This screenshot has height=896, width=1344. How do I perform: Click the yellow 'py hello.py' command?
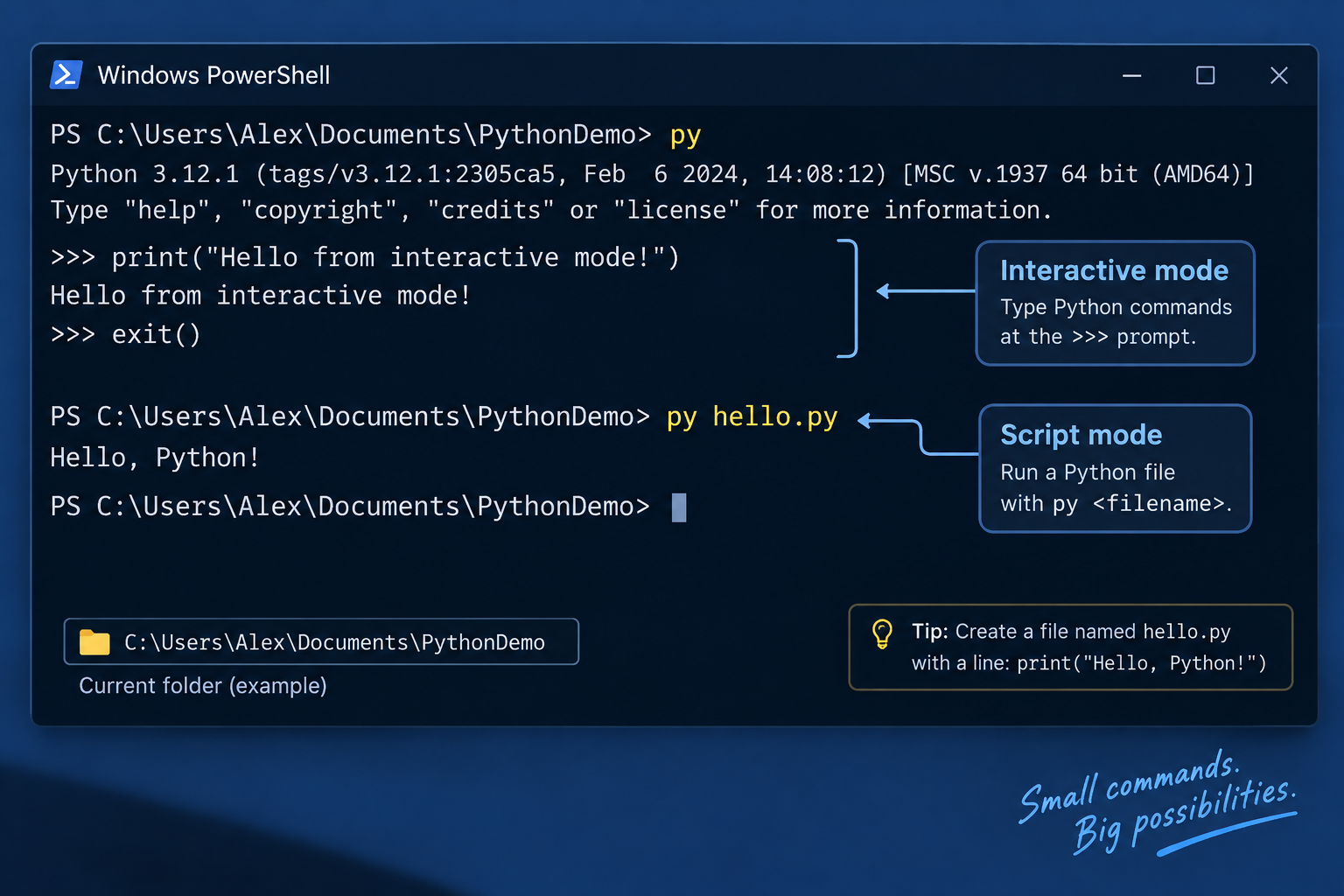tap(752, 417)
